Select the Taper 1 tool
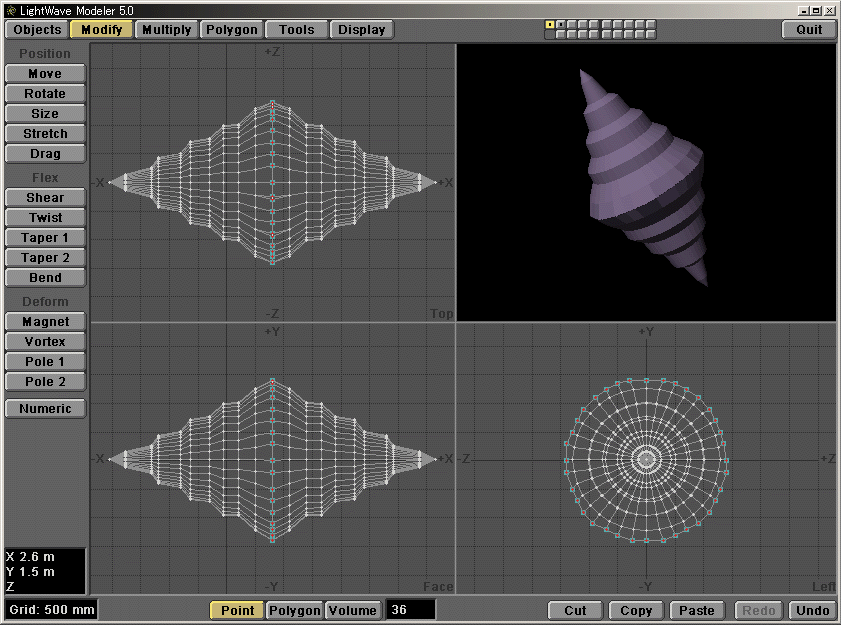841x625 pixels. (x=44, y=237)
